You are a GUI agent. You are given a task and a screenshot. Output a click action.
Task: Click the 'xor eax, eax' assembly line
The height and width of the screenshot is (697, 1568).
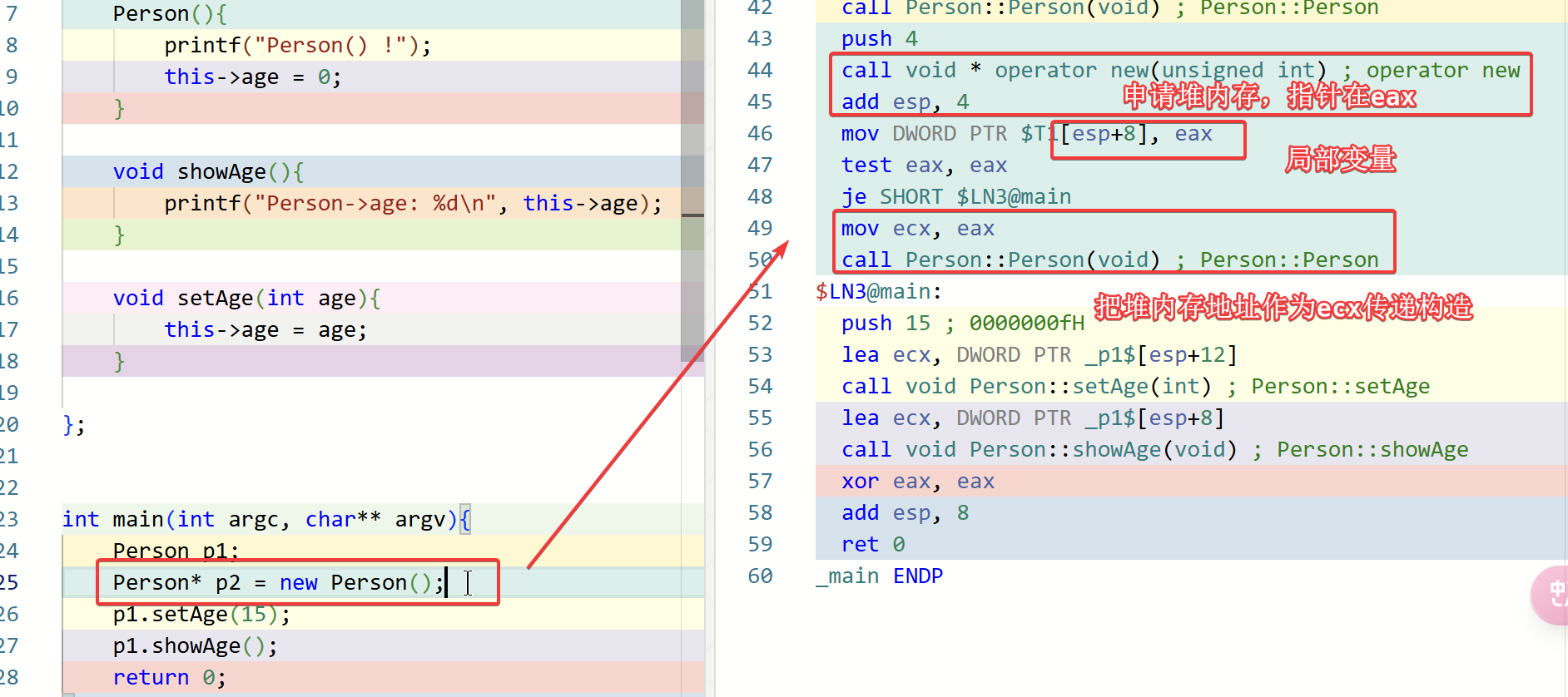coord(917,482)
